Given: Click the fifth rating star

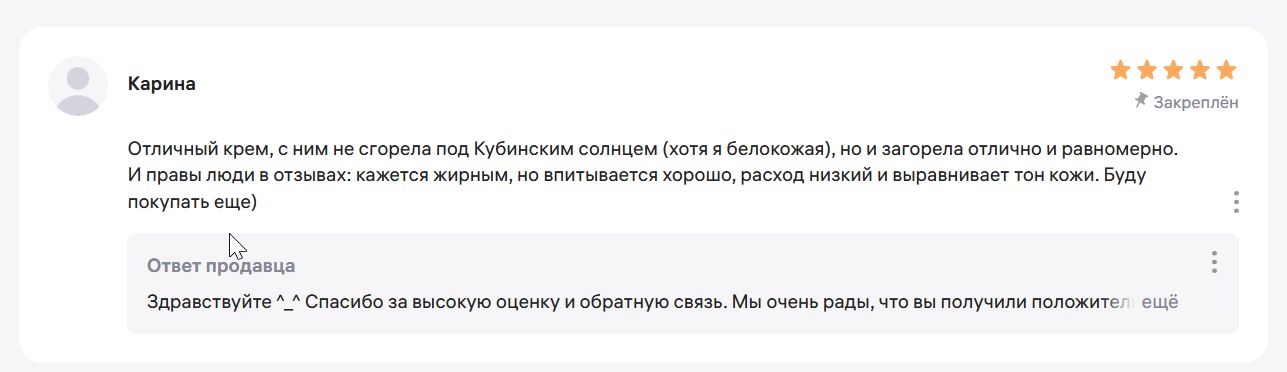Looking at the screenshot, I should [1226, 70].
